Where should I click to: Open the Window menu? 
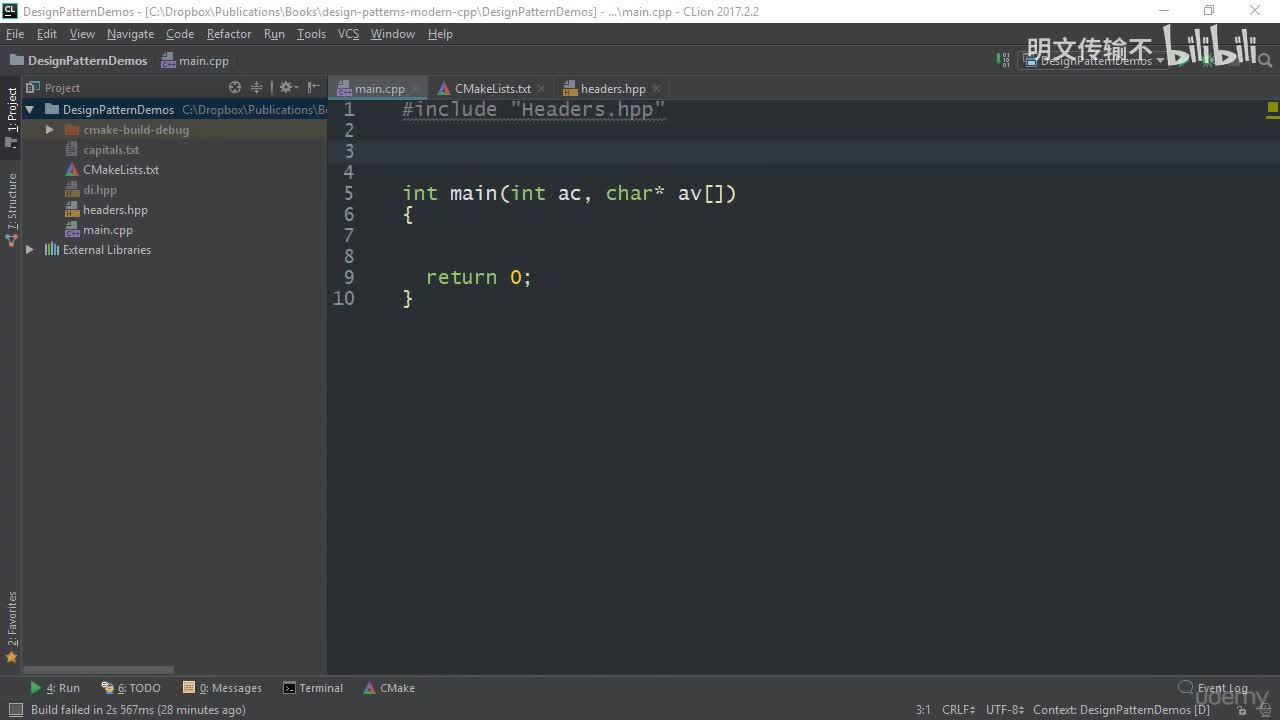pos(393,34)
